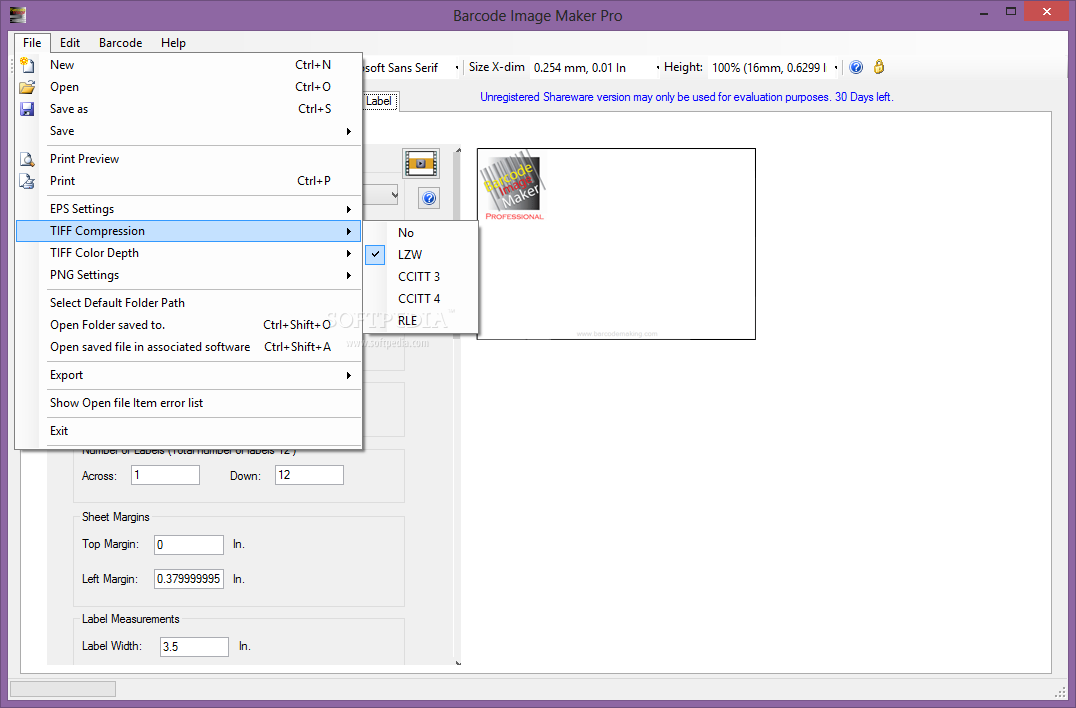This screenshot has width=1076, height=708.
Task: Select CCITT 3 compression
Action: (x=421, y=276)
